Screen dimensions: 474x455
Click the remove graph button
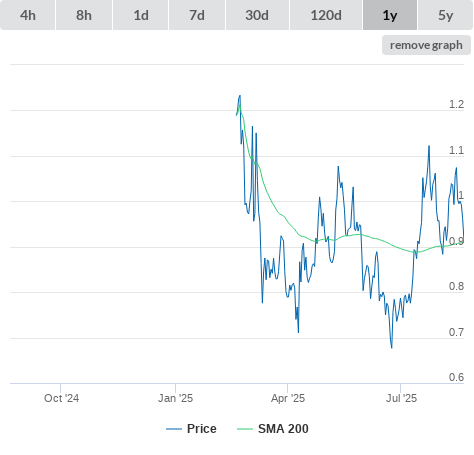point(426,45)
